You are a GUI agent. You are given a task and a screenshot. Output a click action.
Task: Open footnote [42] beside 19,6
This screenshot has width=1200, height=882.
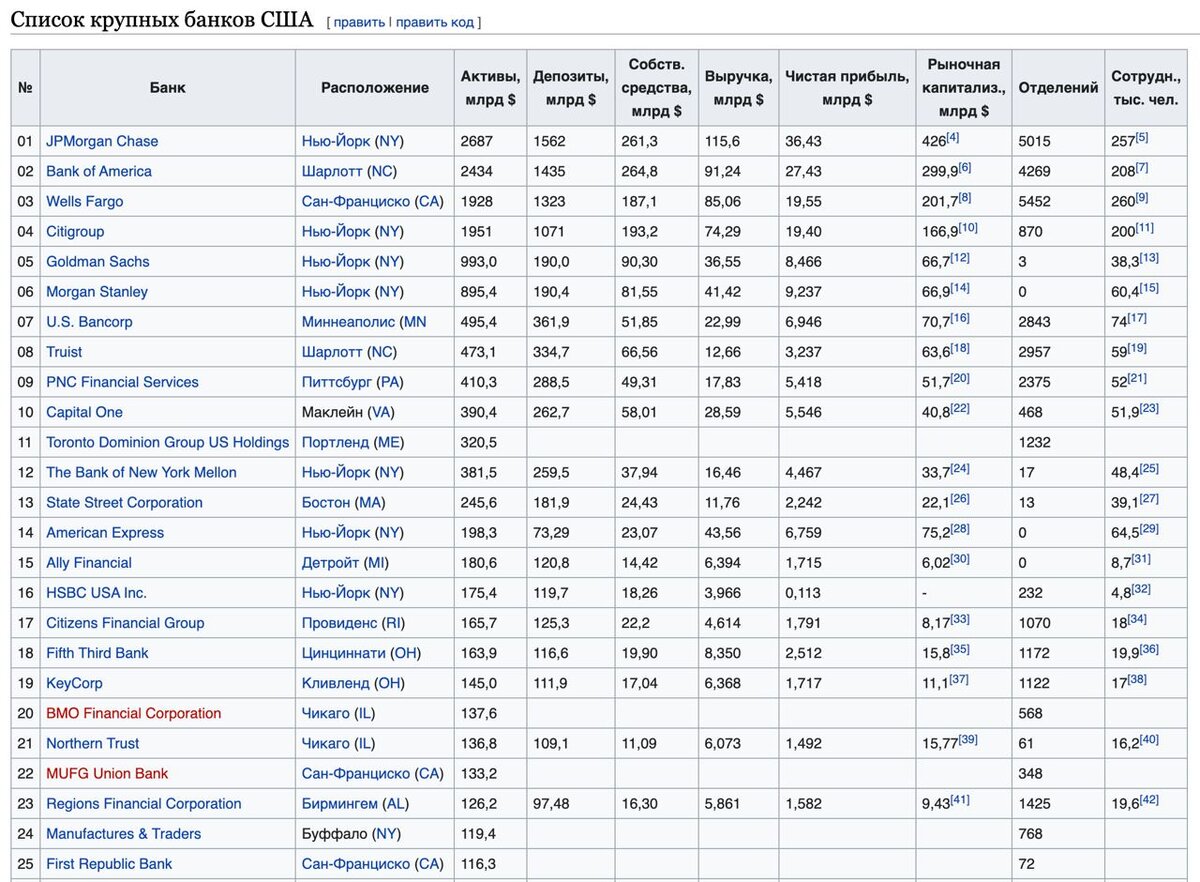(1150, 799)
